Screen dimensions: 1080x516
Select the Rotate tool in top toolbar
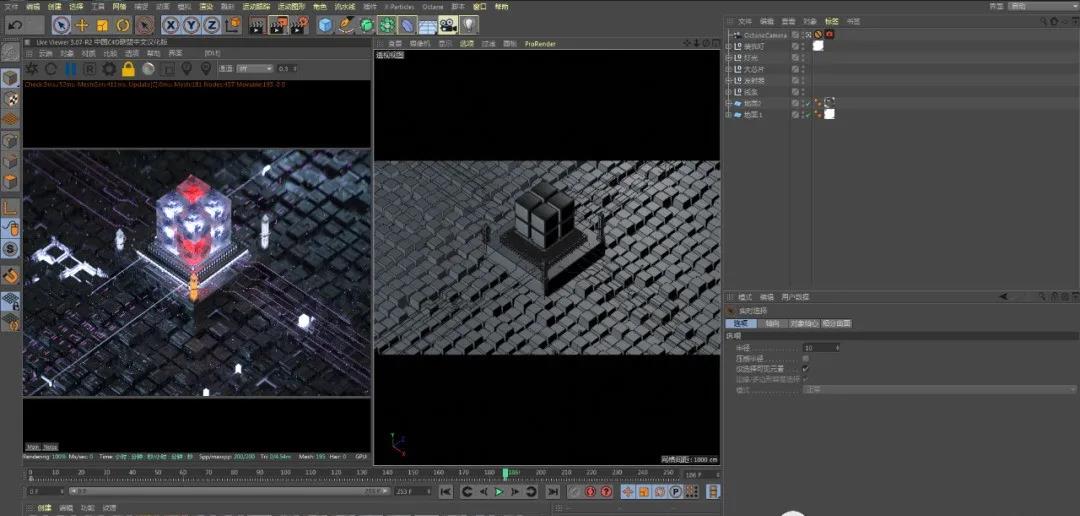[x=123, y=25]
